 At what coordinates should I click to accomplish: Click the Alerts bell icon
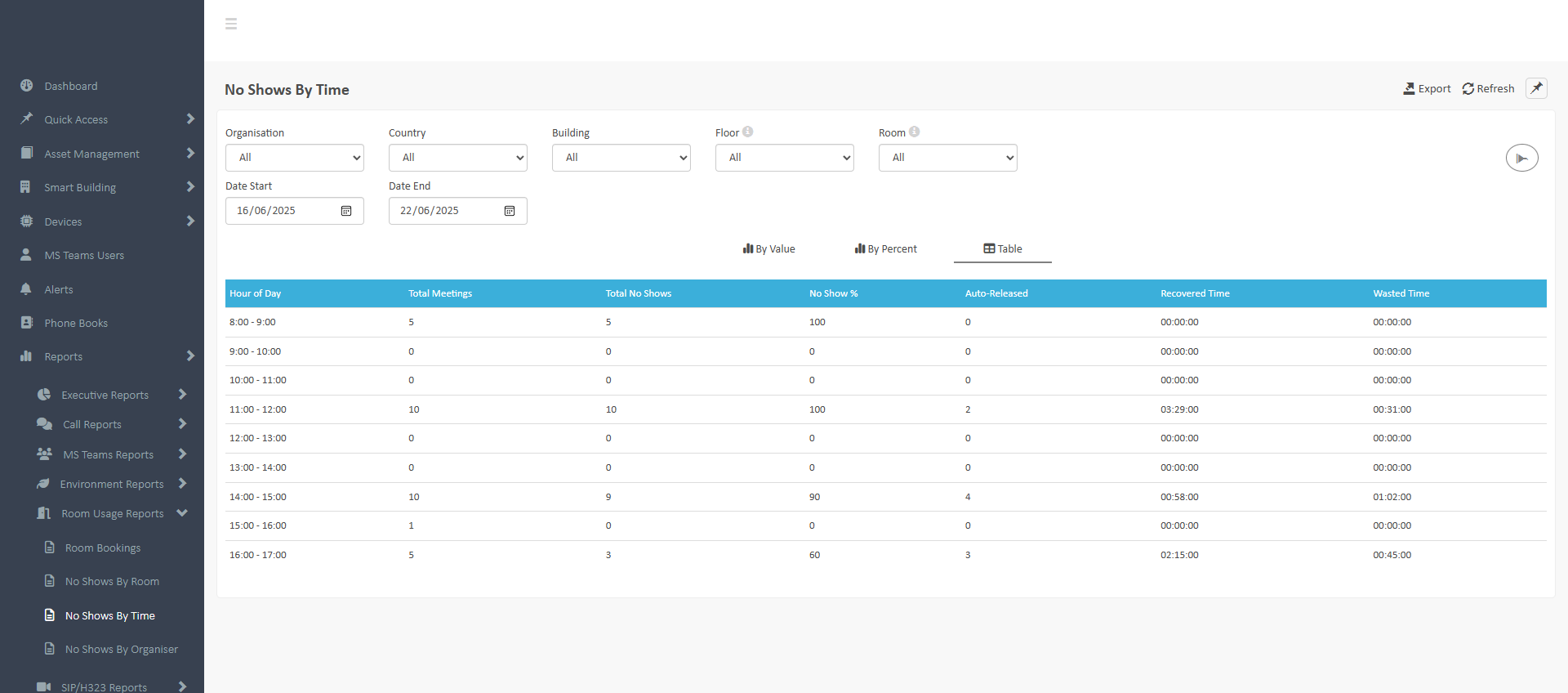pyautogui.click(x=26, y=288)
